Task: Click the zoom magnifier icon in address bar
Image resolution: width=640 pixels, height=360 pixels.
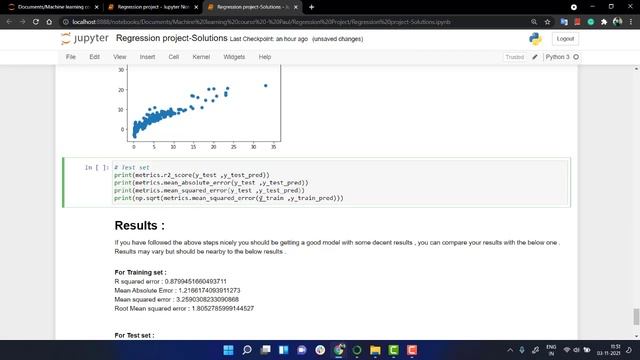Action: coord(534,22)
